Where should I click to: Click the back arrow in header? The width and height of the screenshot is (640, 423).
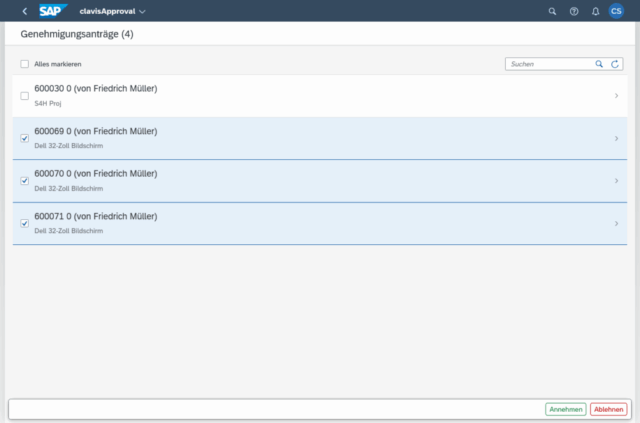(24, 11)
